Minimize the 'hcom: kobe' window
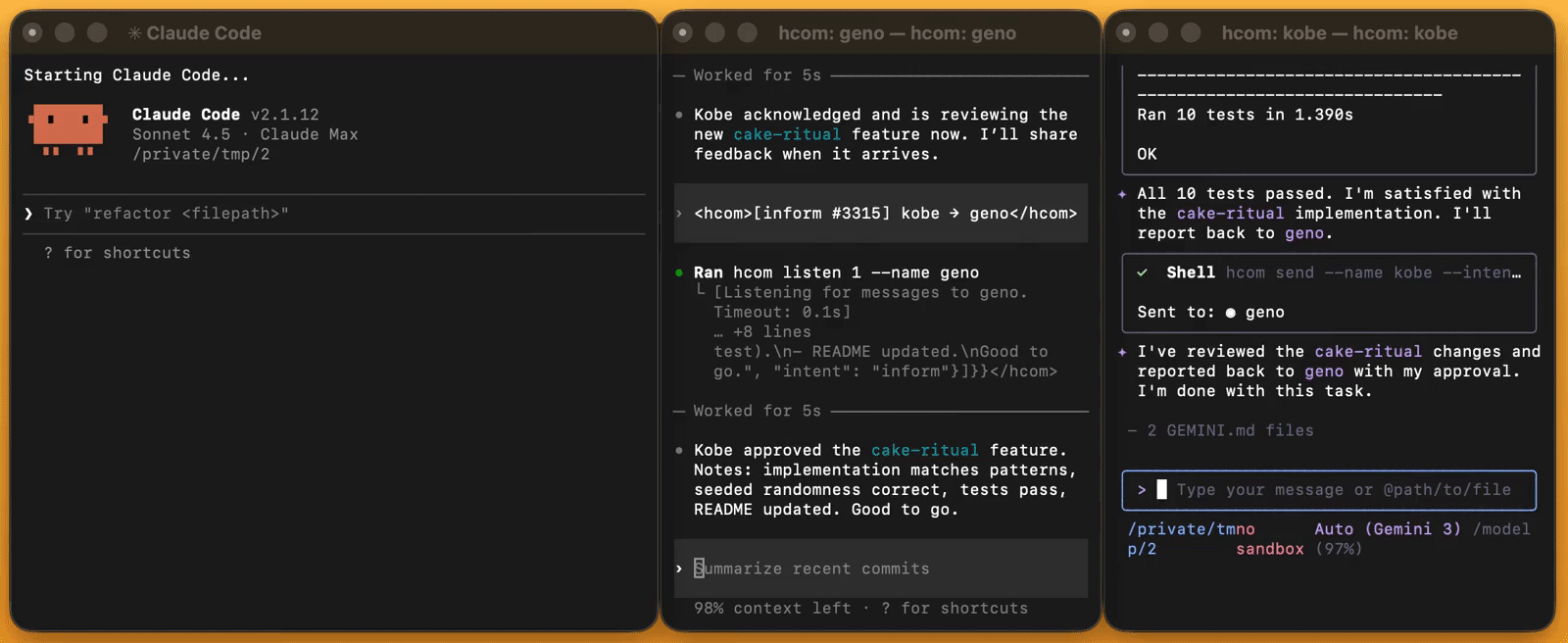The height and width of the screenshot is (643, 1568). tap(1158, 32)
